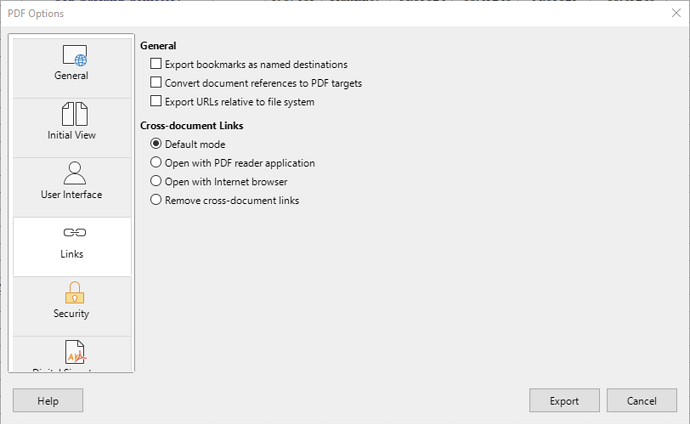This screenshot has height=424, width=690.
Task: Switch to the Security tab label
Action: pos(71,314)
